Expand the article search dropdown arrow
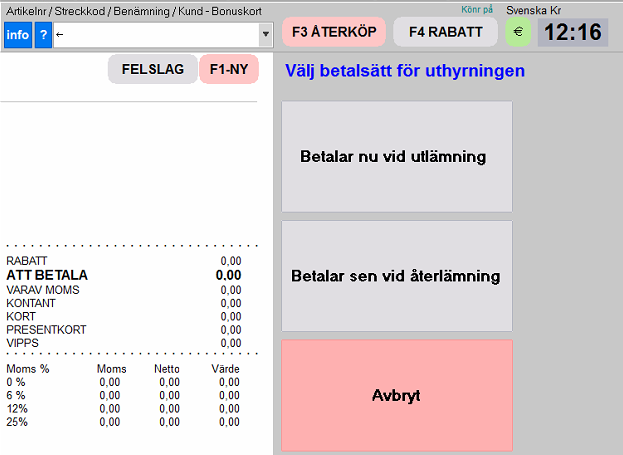 265,35
